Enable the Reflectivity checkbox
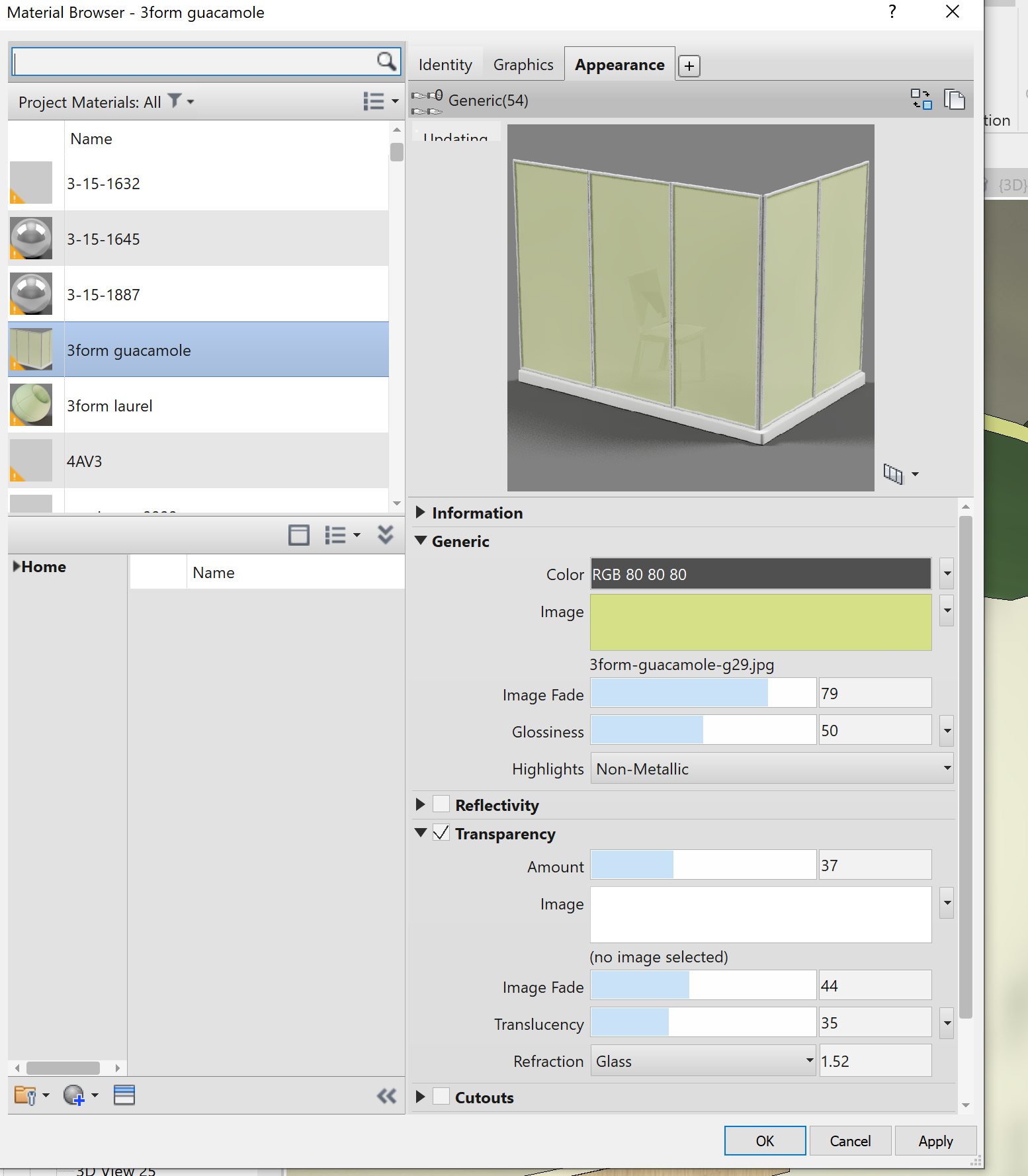Image resolution: width=1028 pixels, height=1176 pixels. point(441,804)
